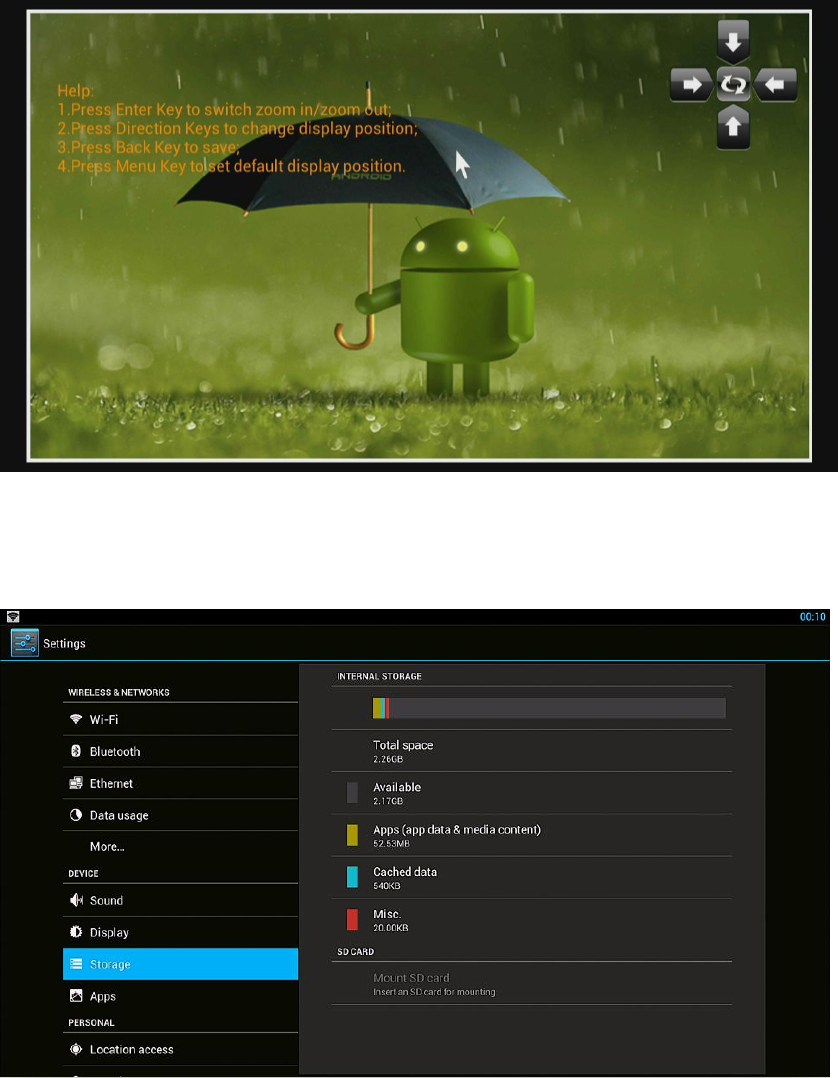Image resolution: width=838 pixels, height=1078 pixels.
Task: Click the Data usage icon
Action: click(x=76, y=815)
